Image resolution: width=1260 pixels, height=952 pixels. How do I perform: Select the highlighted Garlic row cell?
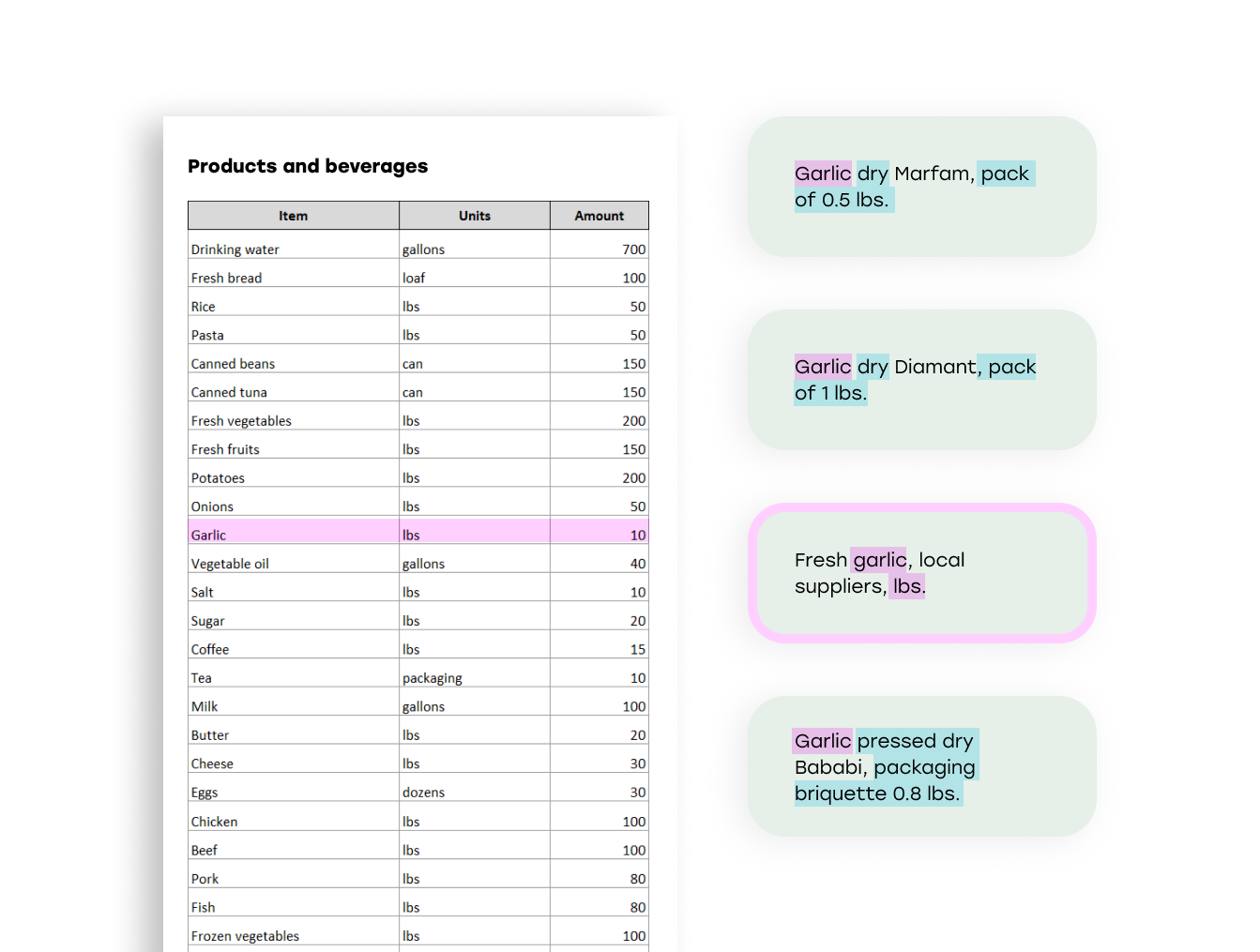[294, 531]
